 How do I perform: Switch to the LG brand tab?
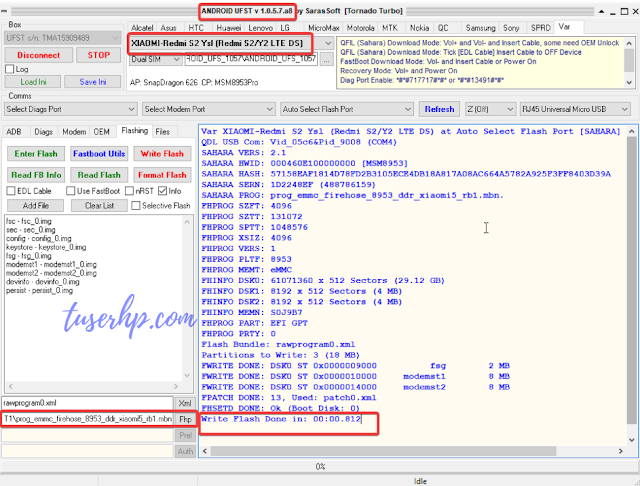click(x=285, y=28)
